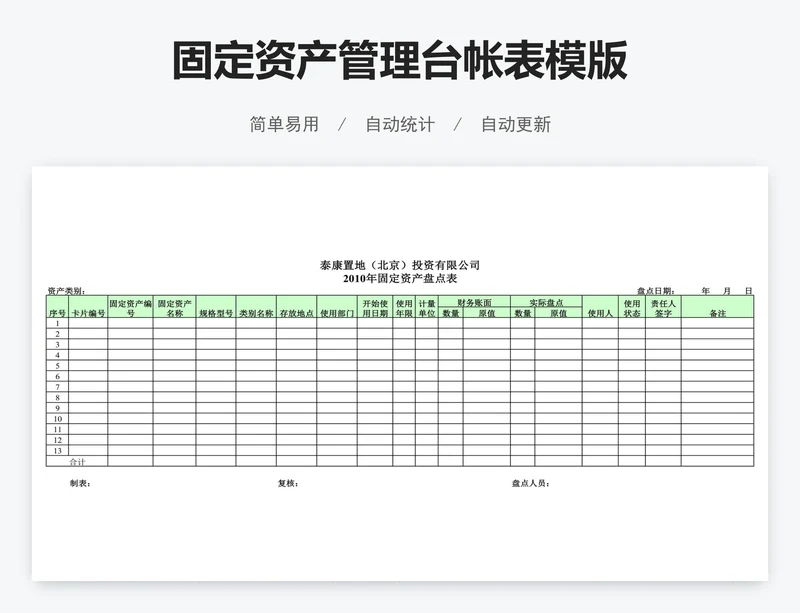Click the subtitle text 自动更新
Screen dimensions: 800x613
pos(516,125)
